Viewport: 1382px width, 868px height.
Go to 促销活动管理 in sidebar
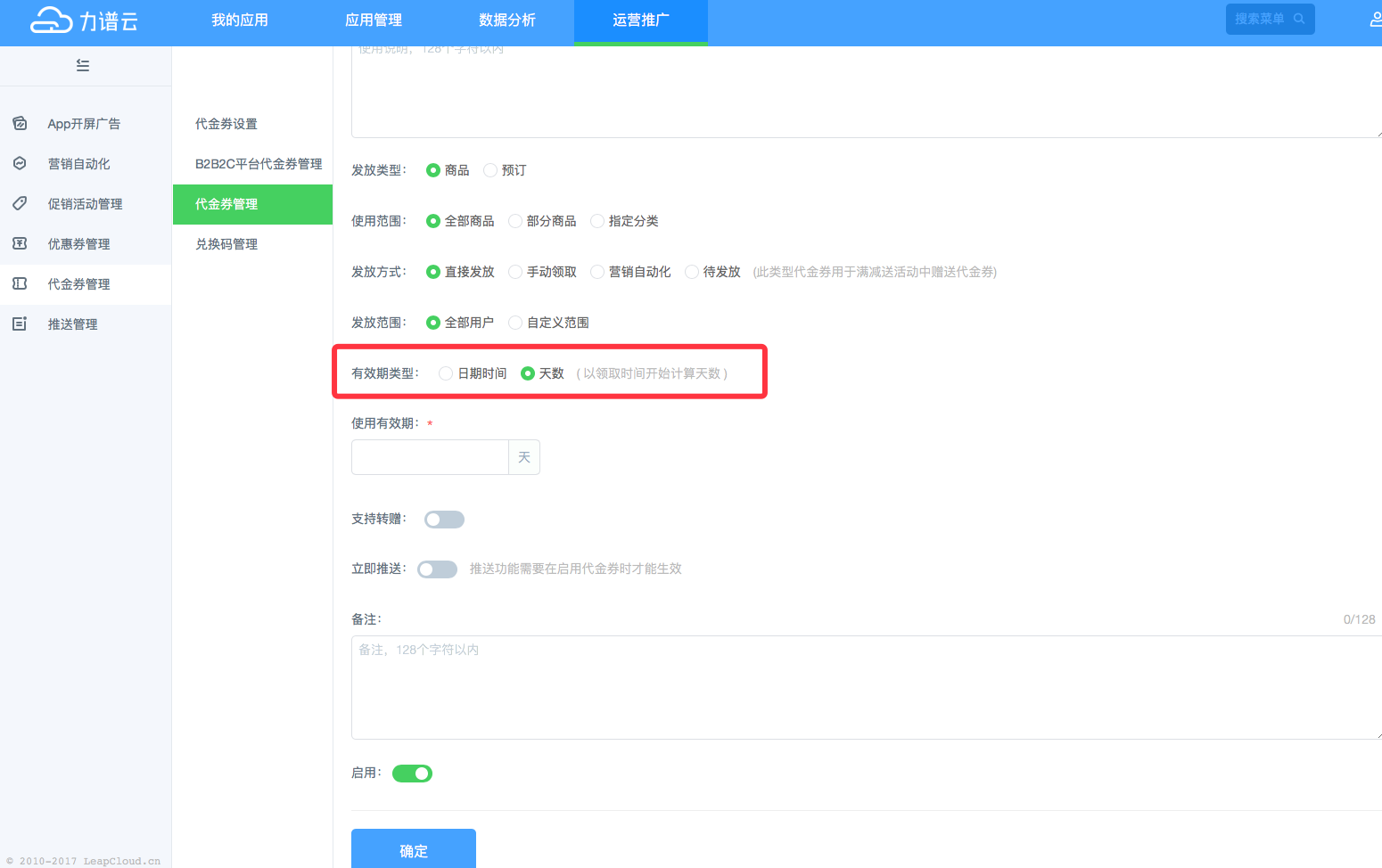(86, 204)
